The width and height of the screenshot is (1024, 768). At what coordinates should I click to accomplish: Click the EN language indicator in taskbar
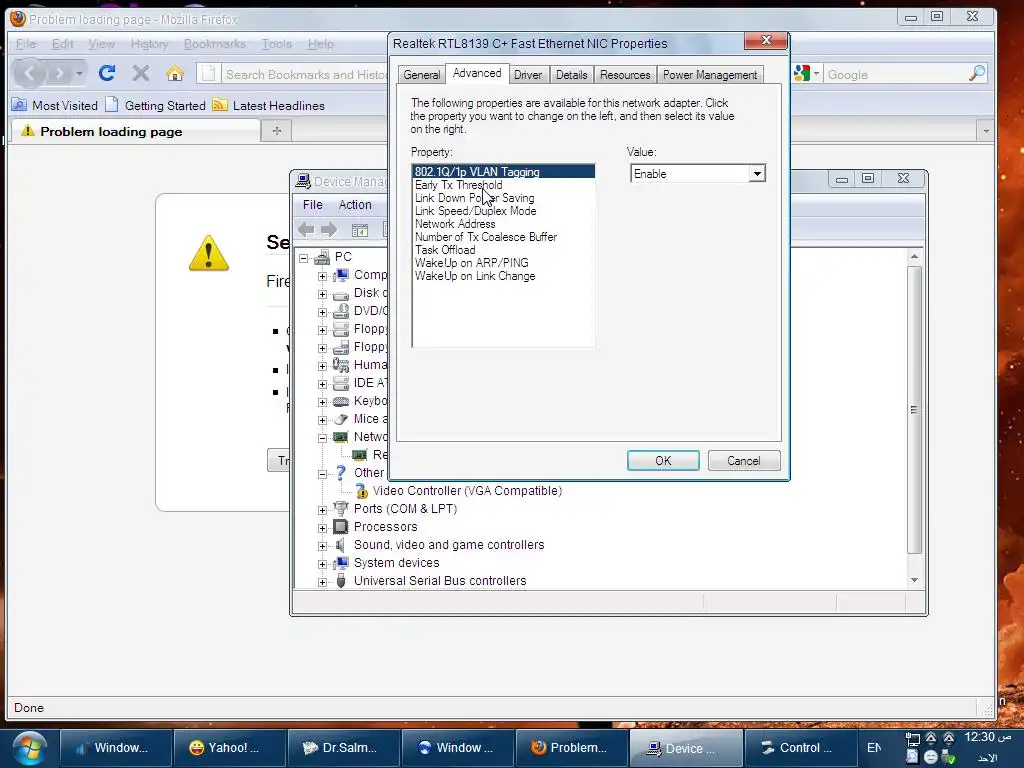[874, 748]
